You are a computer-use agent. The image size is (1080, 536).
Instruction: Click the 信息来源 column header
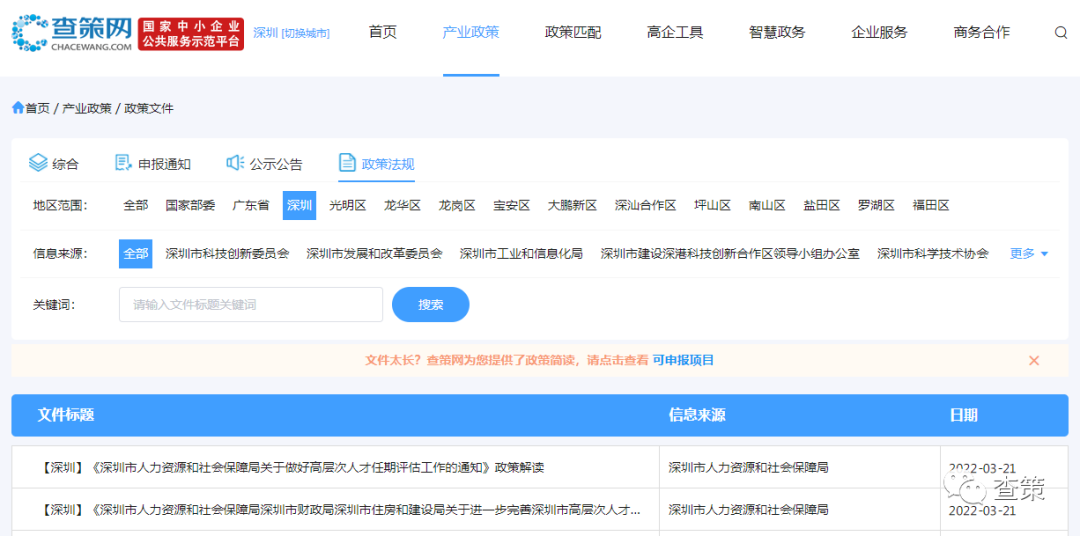coord(697,415)
